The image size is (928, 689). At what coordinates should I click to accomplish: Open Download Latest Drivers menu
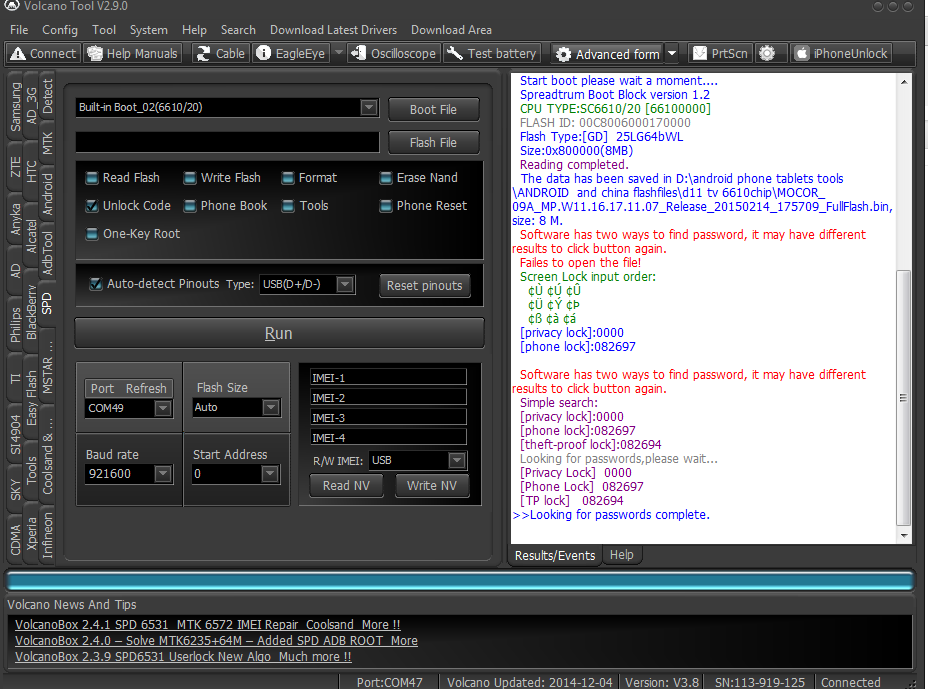[333, 30]
